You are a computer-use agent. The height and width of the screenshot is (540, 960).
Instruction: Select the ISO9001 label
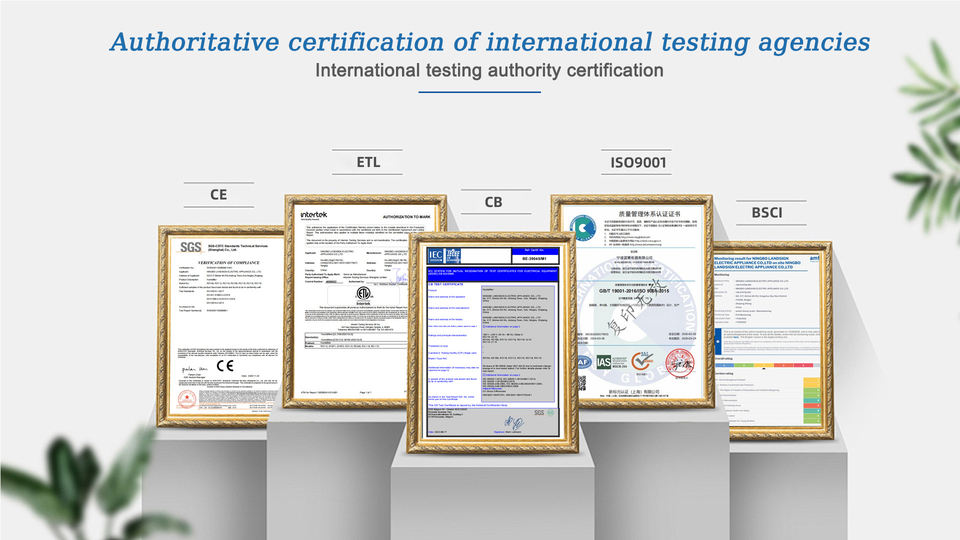point(638,162)
